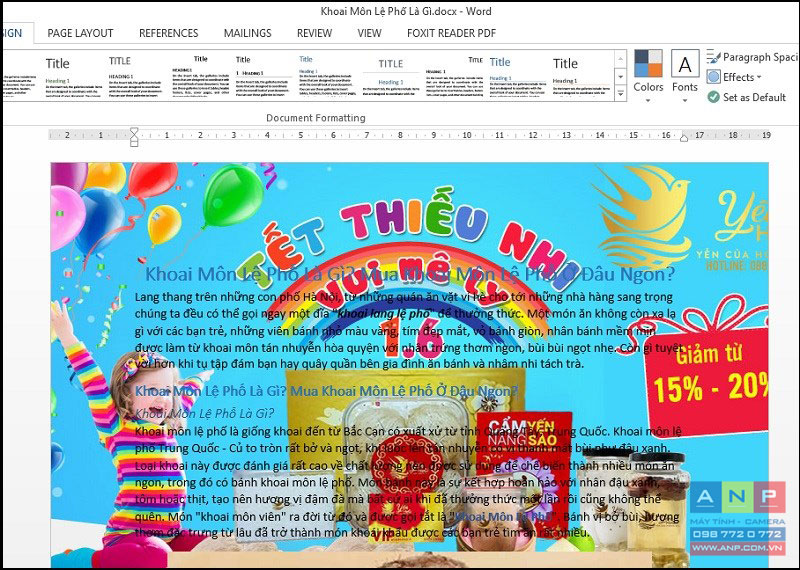This screenshot has width=800, height=570.
Task: Open the Effects dropdown
Action: 734,77
